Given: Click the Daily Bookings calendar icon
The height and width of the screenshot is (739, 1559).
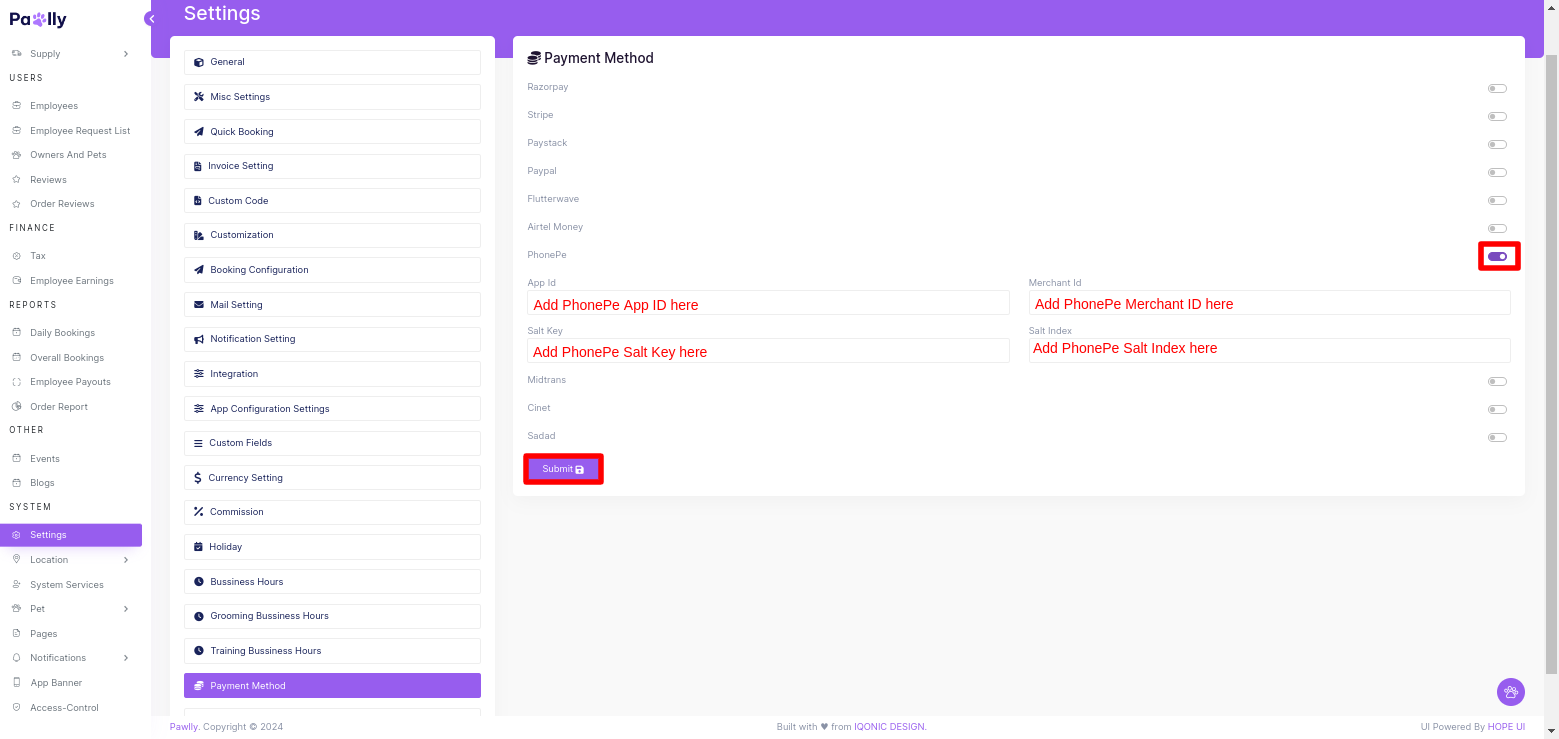Looking at the screenshot, I should [17, 333].
